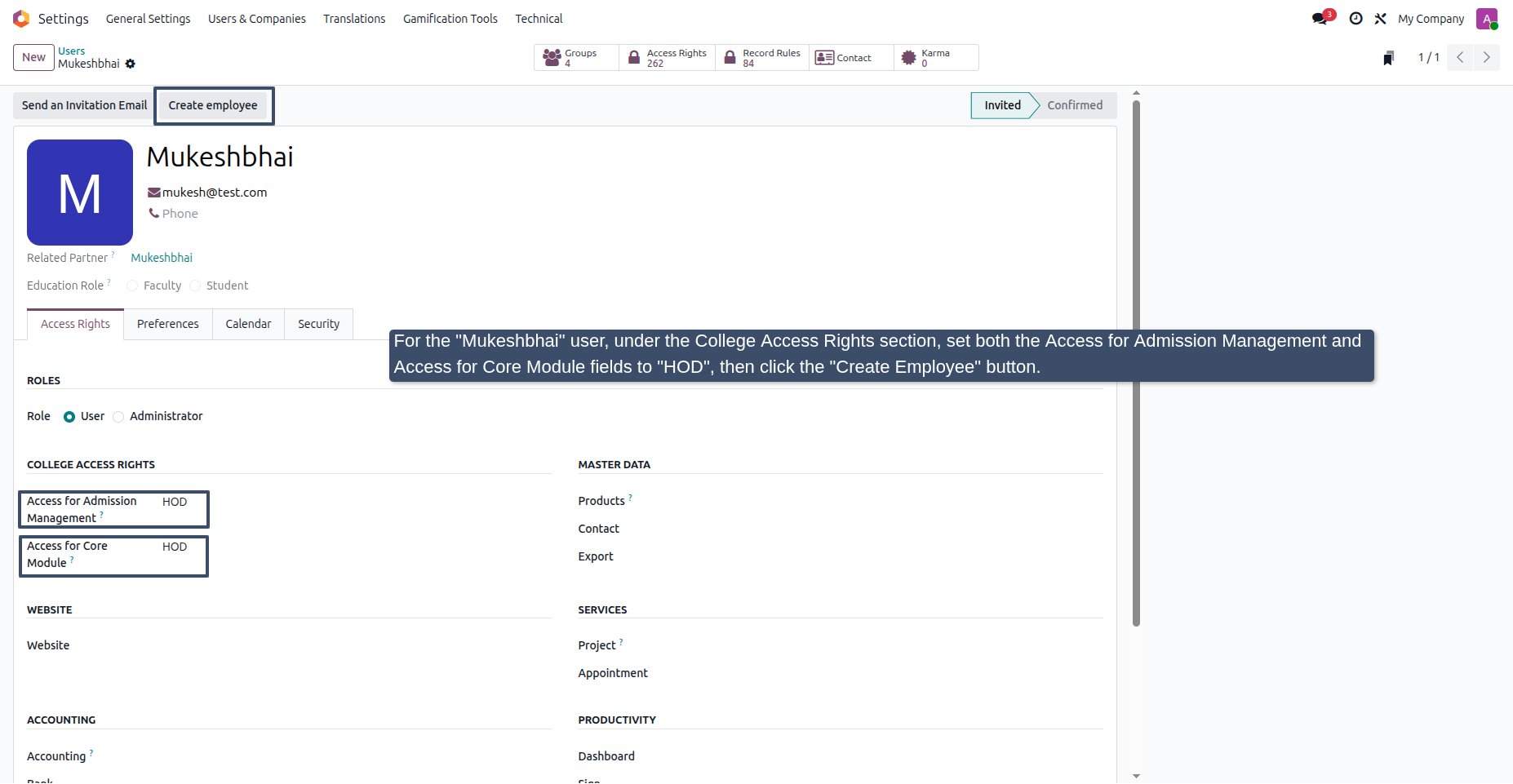Click the Phone input field
This screenshot has height=784, width=1513.
coord(180,214)
